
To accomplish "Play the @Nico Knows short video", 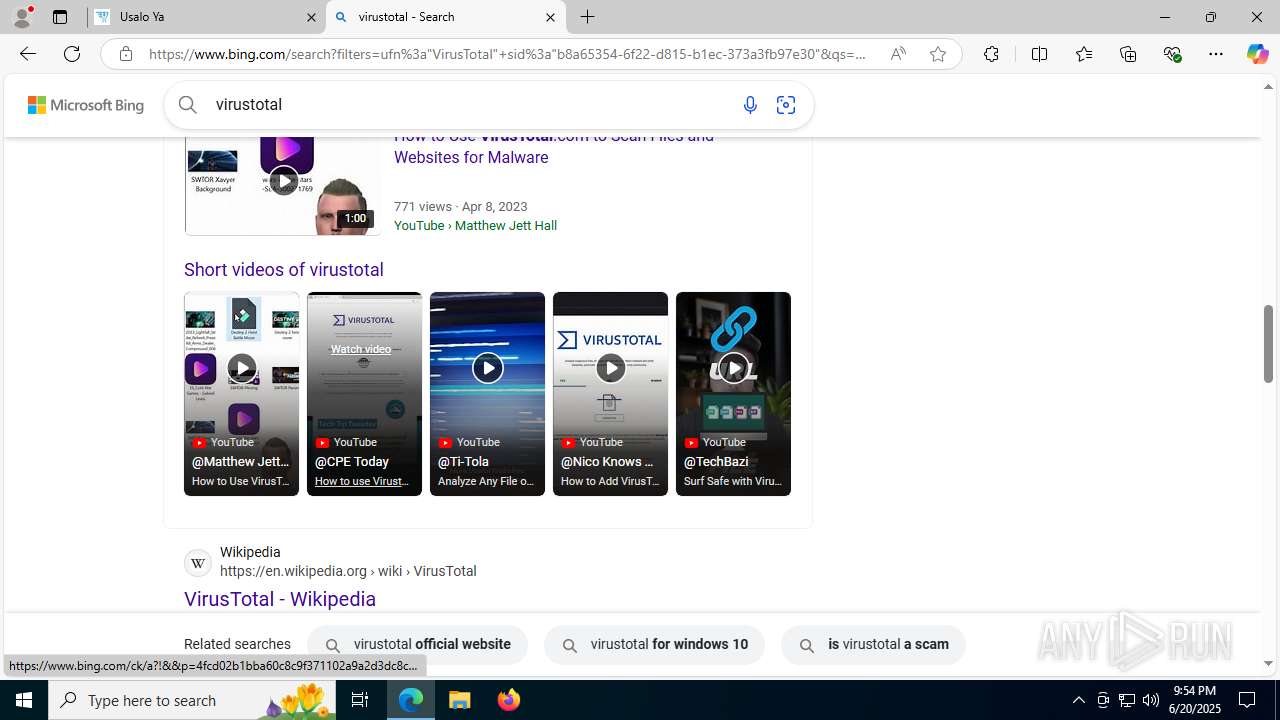I will pos(610,394).
